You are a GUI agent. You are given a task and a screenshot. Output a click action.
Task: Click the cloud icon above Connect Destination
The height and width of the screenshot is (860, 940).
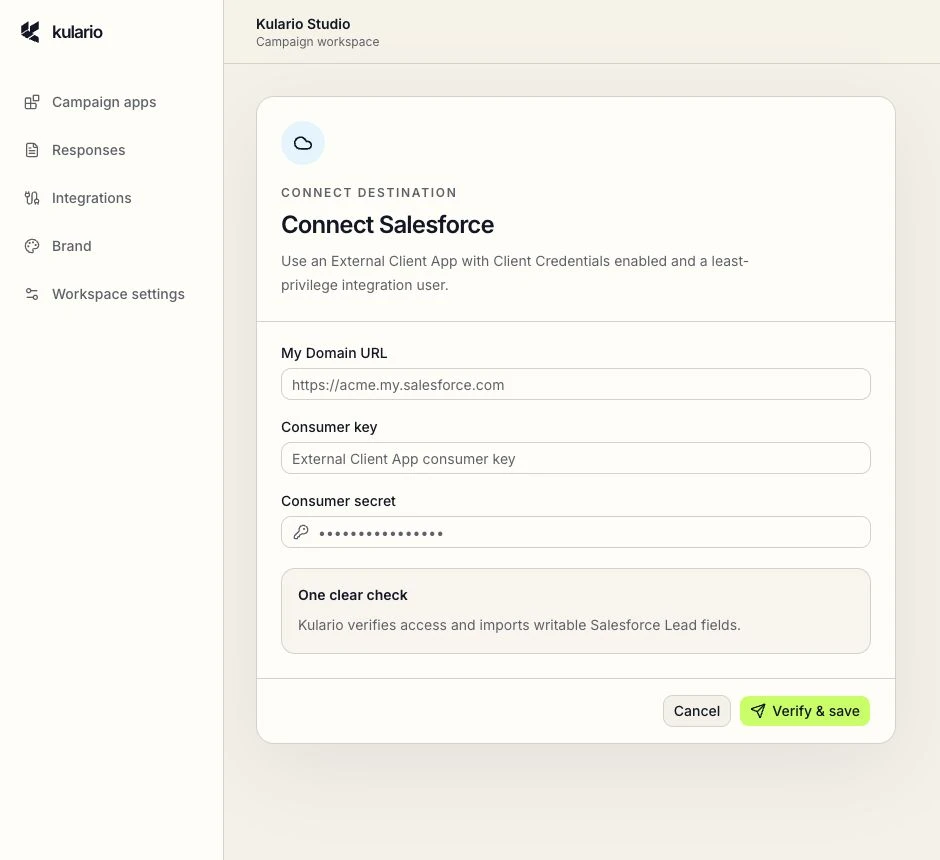coord(303,143)
